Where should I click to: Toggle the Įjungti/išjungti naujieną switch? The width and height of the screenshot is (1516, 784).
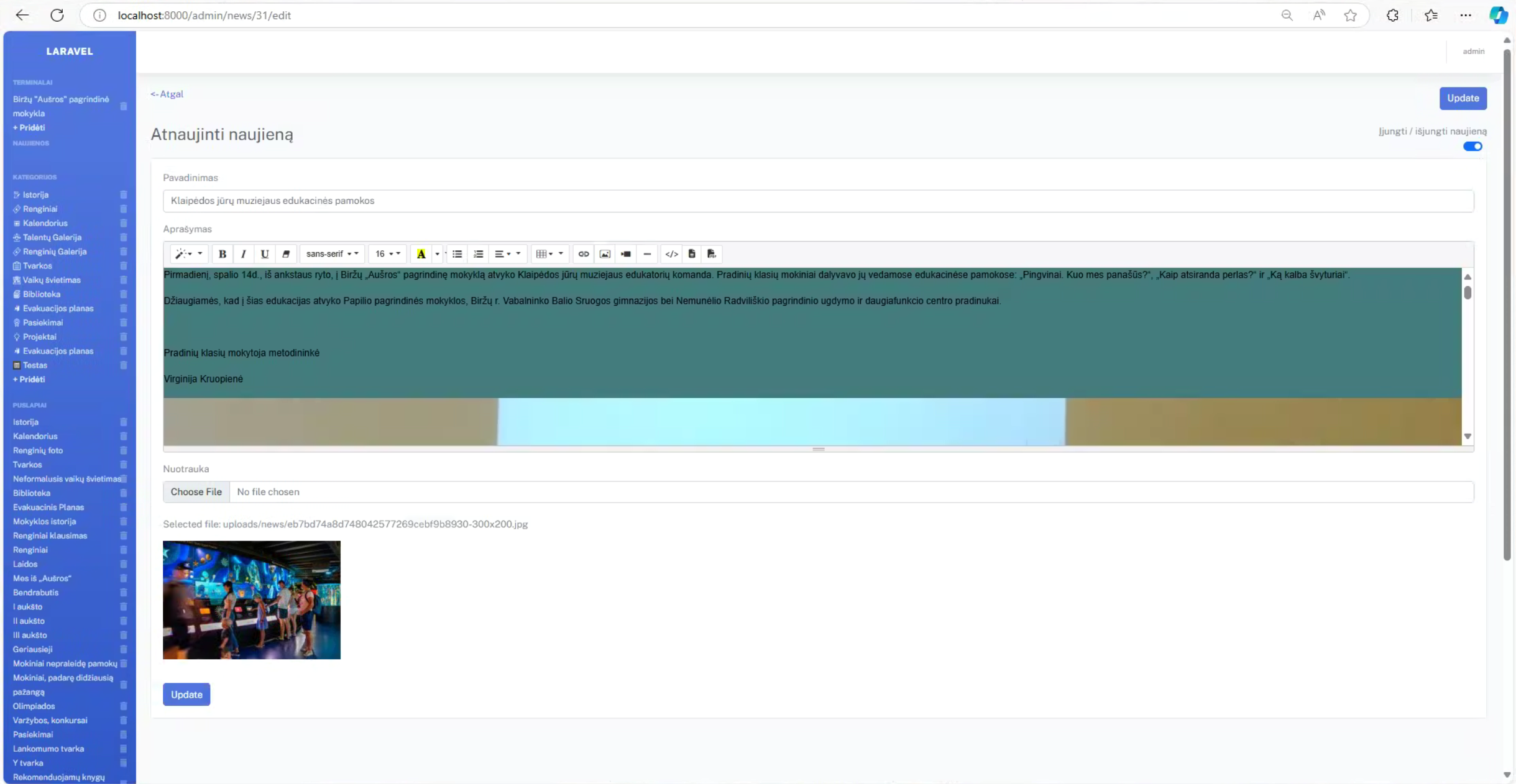coord(1473,146)
